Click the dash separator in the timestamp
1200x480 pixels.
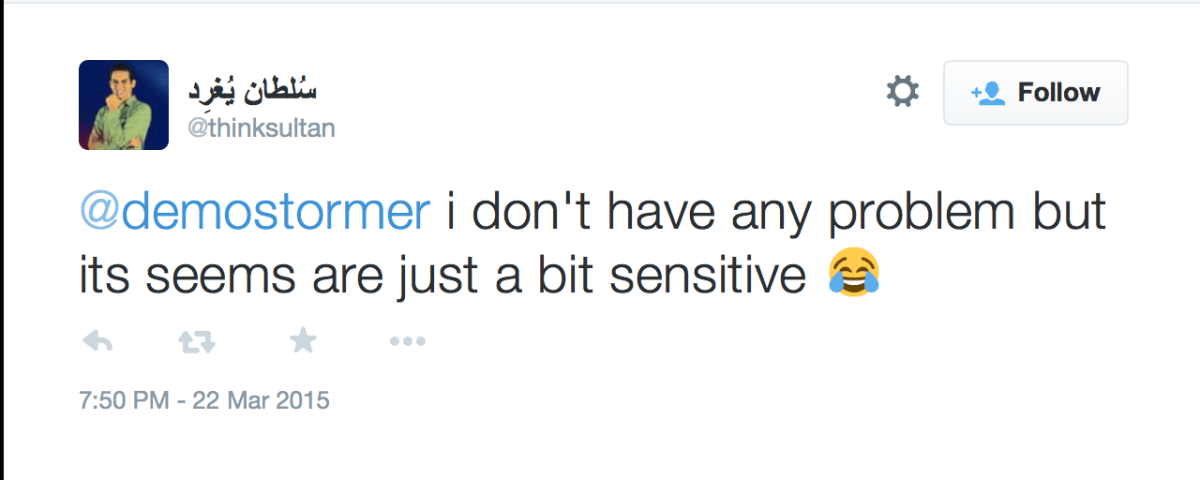pyautogui.click(x=181, y=402)
